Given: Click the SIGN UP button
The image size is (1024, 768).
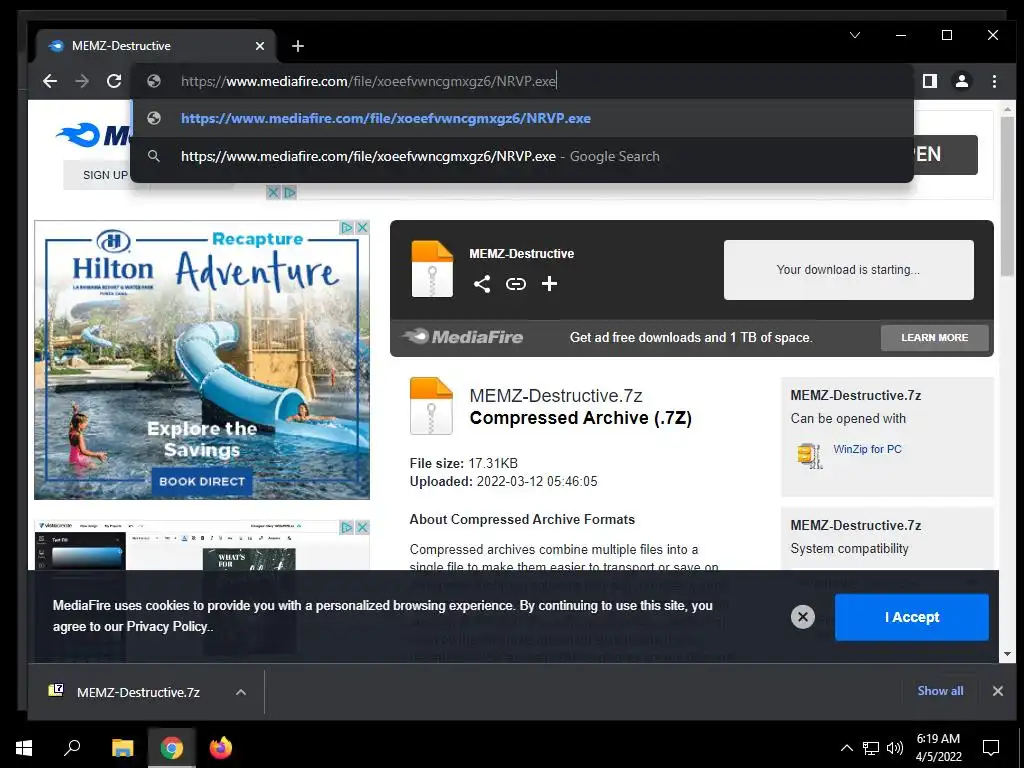Looking at the screenshot, I should point(105,175).
